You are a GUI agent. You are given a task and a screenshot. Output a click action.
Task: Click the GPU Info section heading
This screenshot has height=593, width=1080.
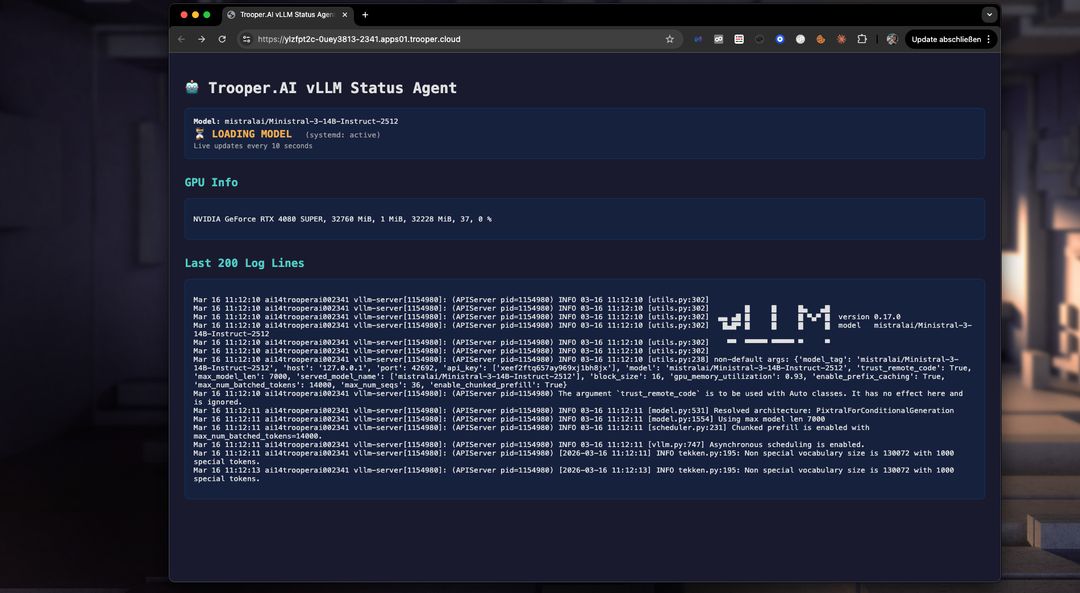tap(211, 182)
